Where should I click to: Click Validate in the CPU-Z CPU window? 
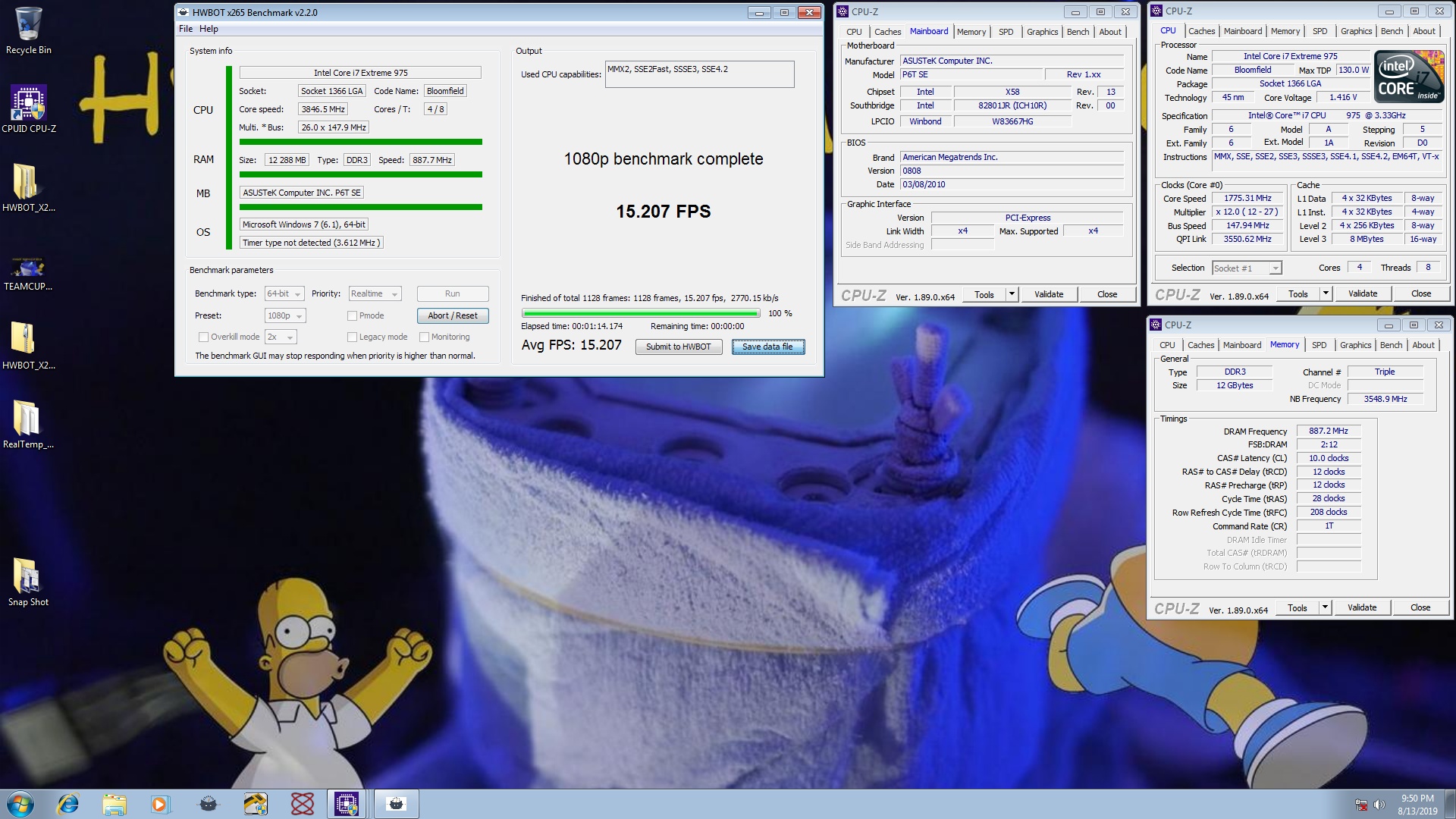pos(1363,293)
